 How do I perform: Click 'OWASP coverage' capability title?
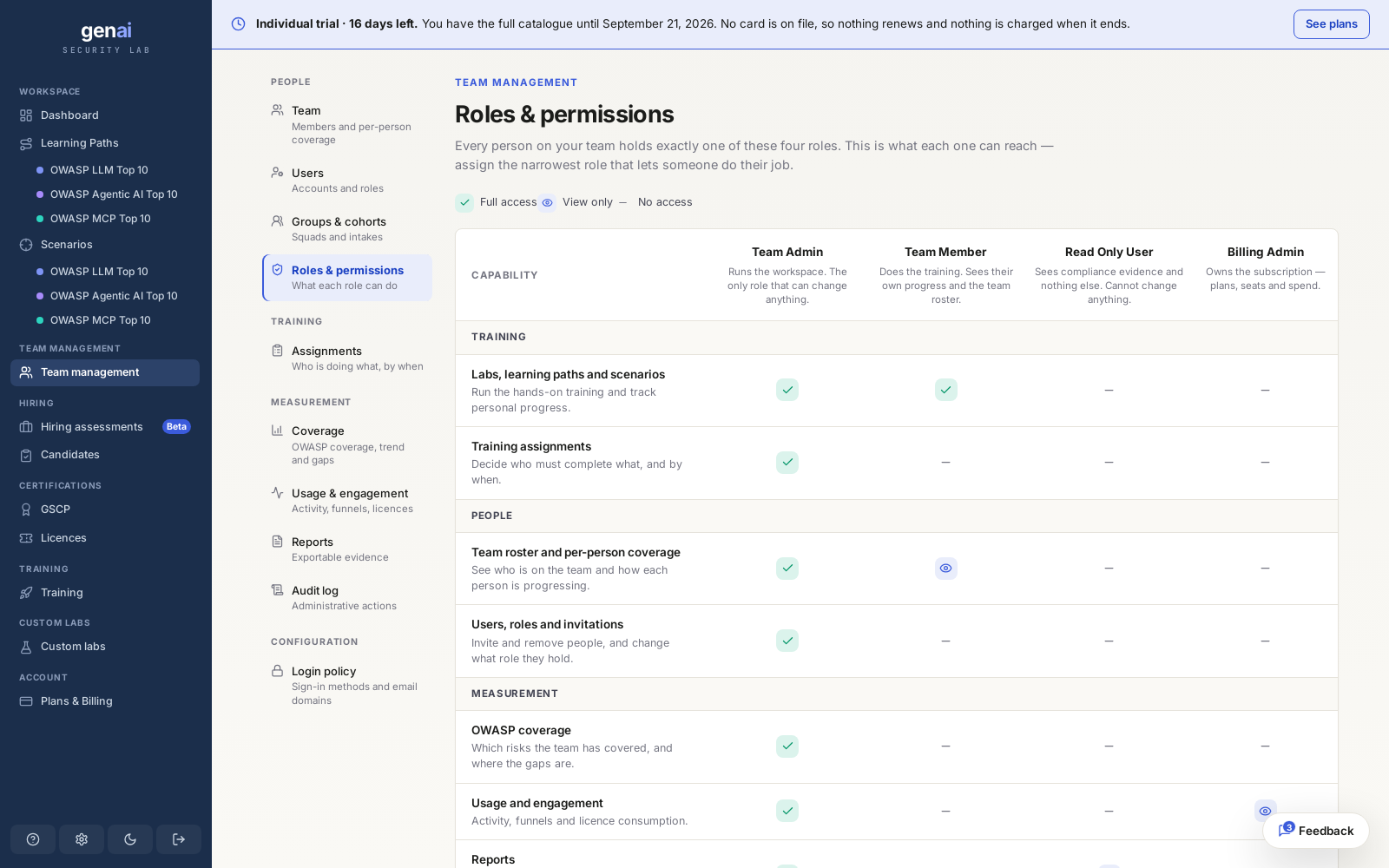pos(521,730)
